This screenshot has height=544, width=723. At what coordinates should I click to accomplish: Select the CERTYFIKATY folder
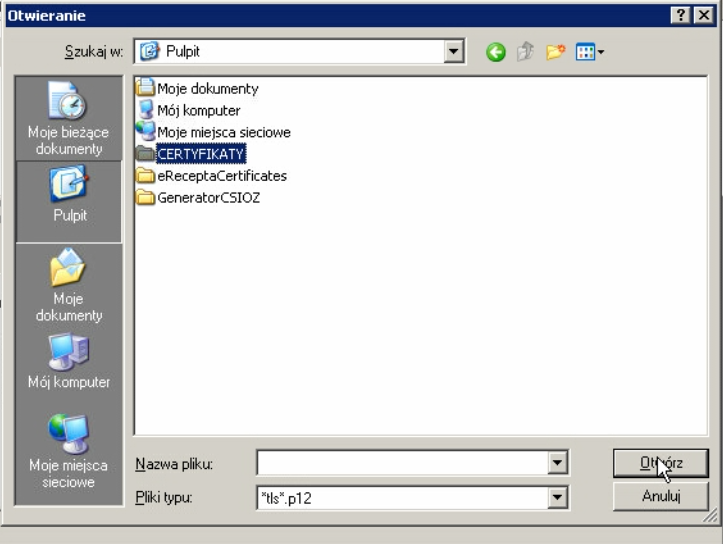[200, 154]
